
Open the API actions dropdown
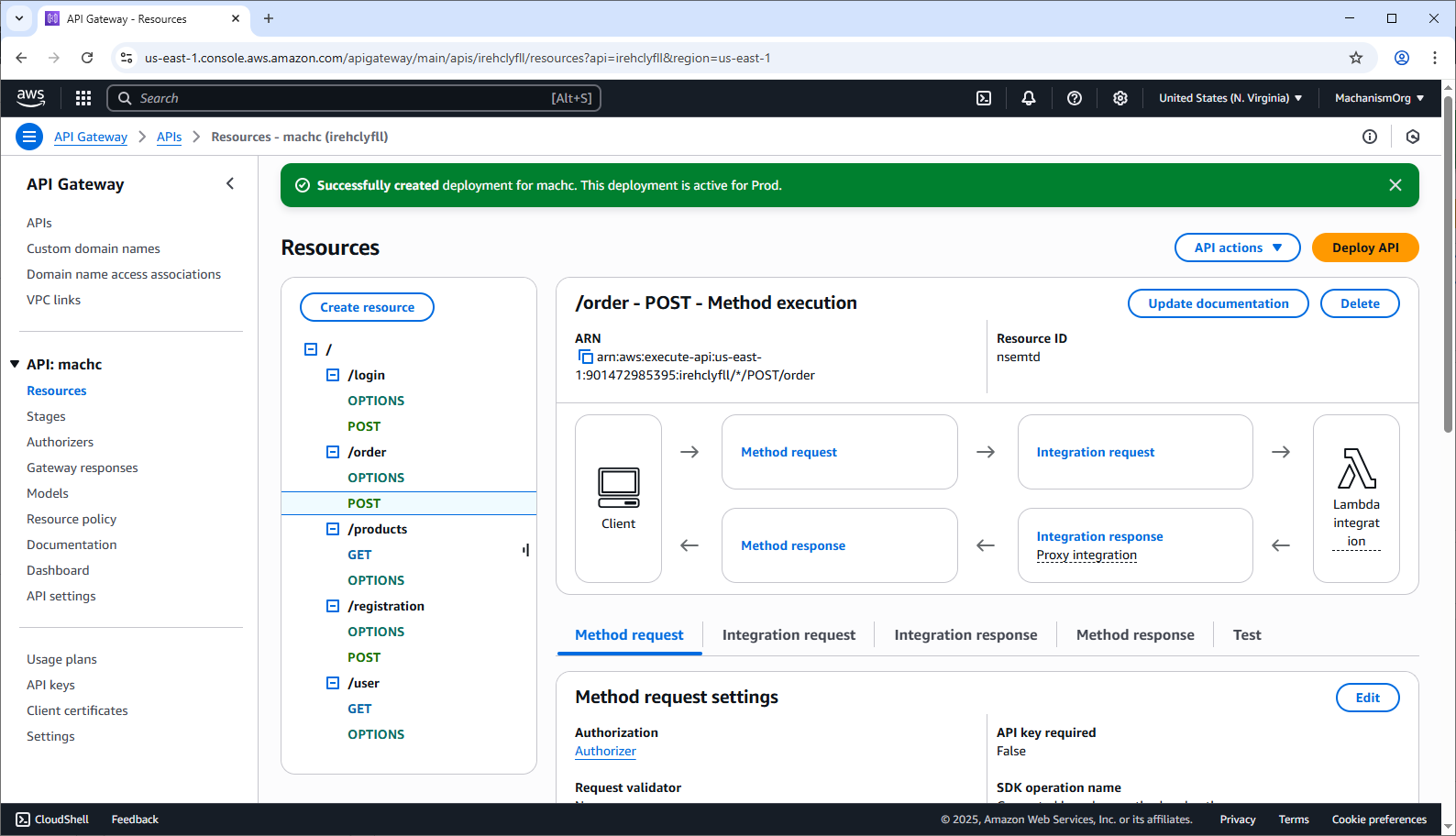(1237, 247)
